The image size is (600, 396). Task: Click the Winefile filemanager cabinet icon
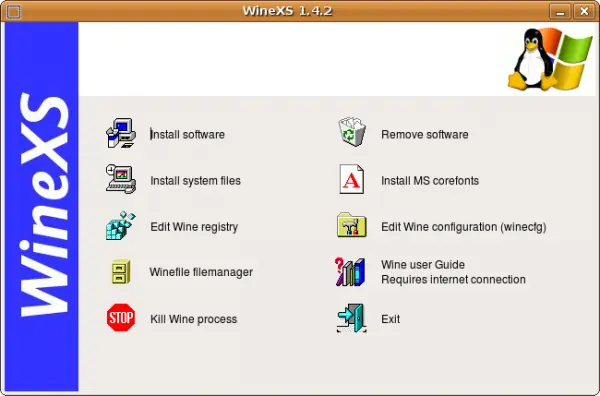click(x=121, y=272)
